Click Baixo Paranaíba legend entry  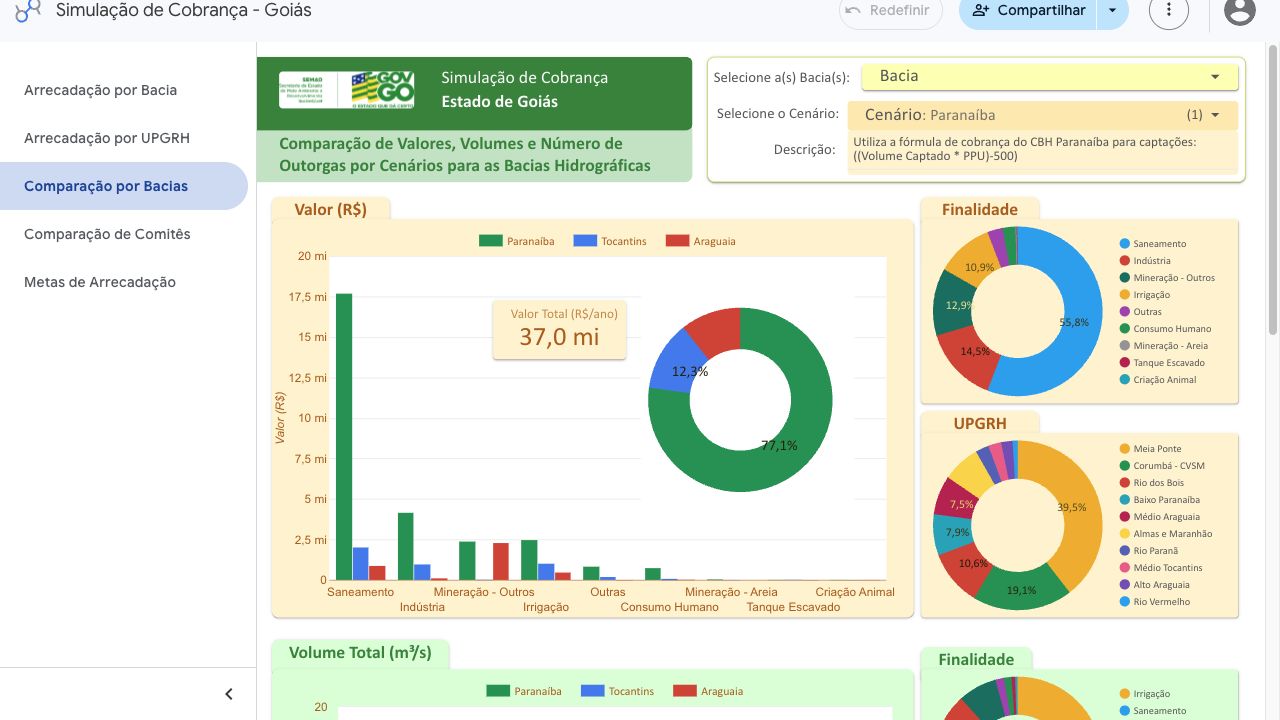click(x=1160, y=500)
